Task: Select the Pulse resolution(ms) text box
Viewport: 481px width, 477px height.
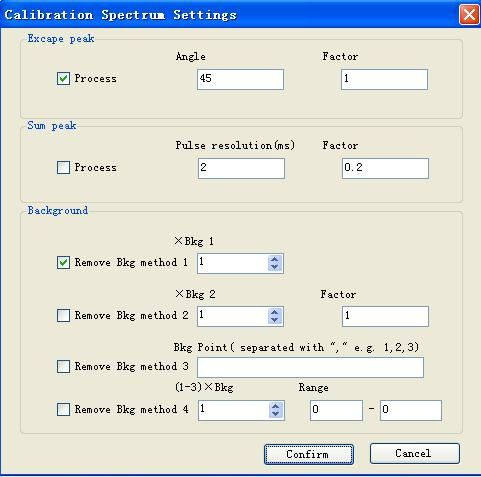Action: click(x=241, y=168)
